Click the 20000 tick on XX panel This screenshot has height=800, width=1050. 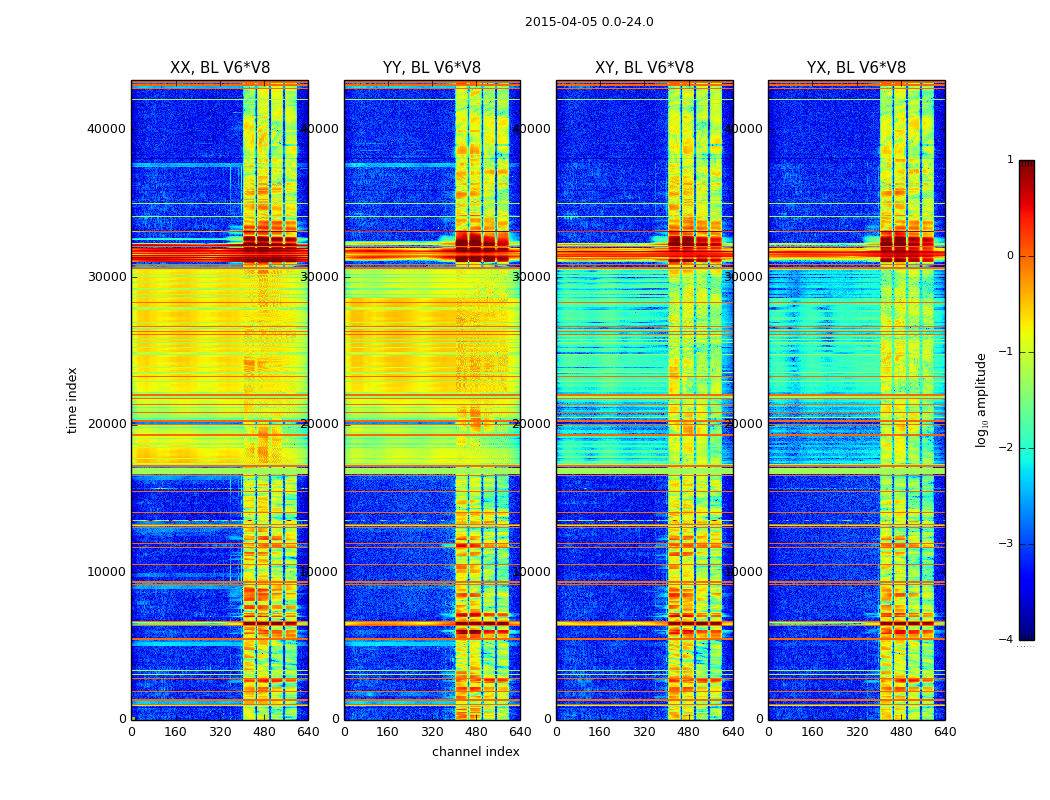[106, 423]
